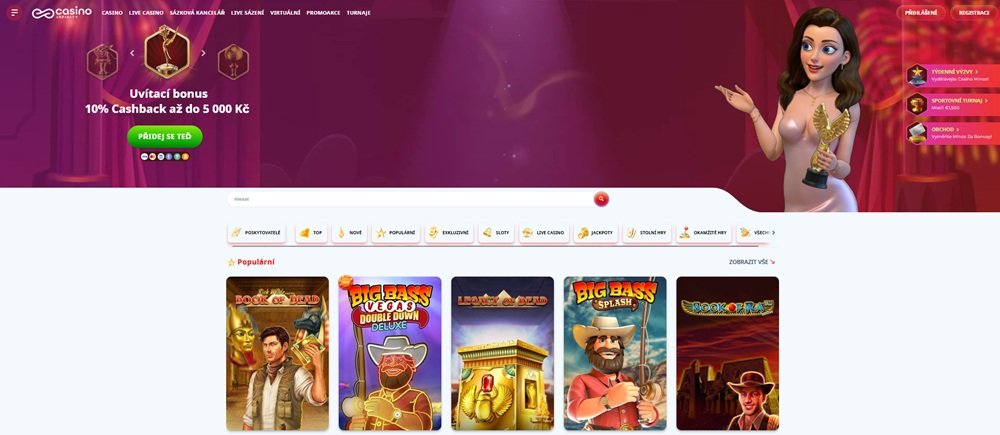The width and height of the screenshot is (1000, 435).
Task: Select the Jackpoty coins category
Action: click(x=595, y=233)
